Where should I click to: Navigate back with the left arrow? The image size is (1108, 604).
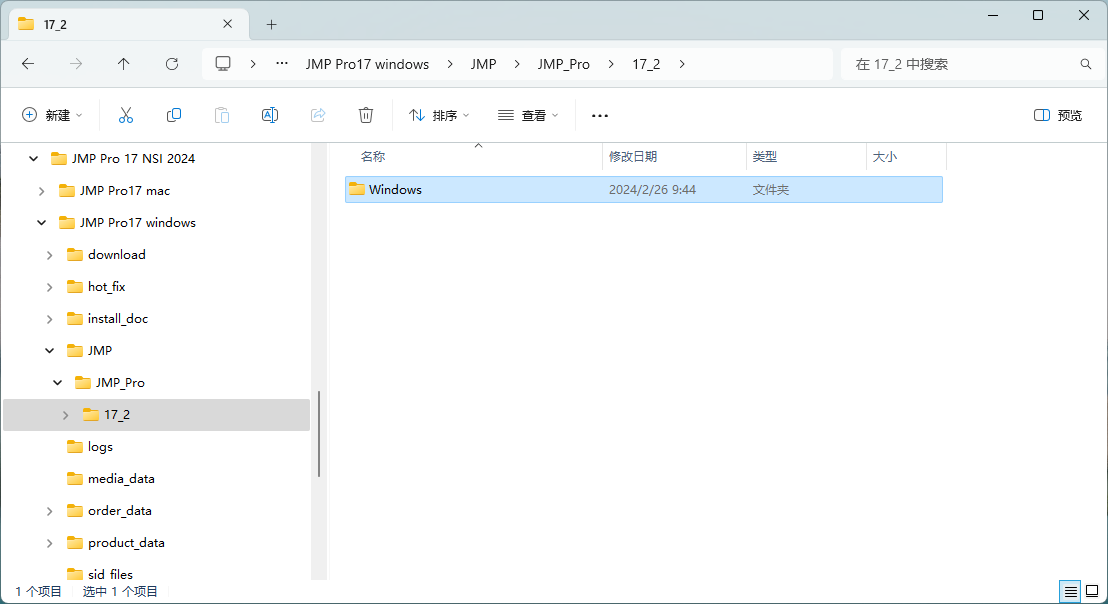tap(28, 64)
